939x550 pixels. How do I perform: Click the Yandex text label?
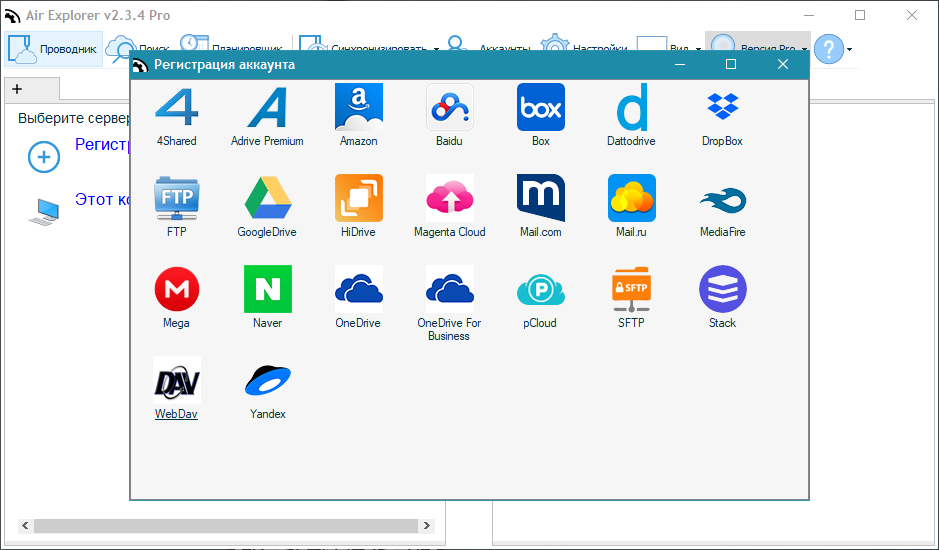coord(268,414)
